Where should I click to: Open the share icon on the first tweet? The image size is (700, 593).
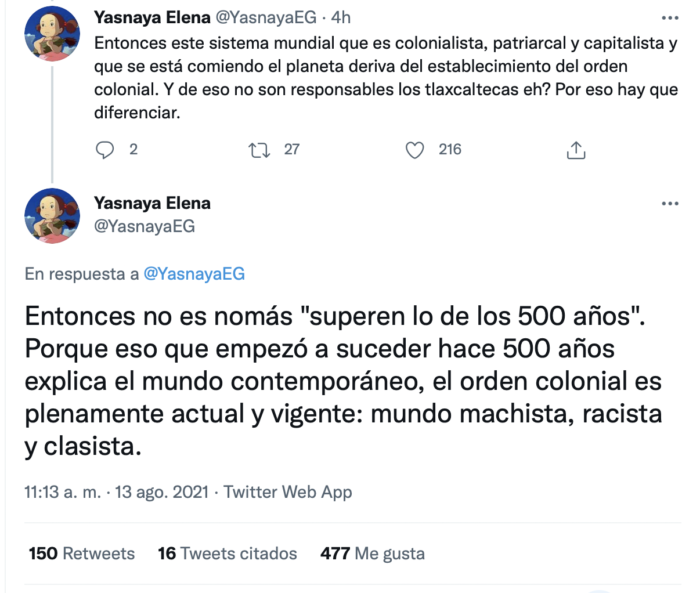575,150
